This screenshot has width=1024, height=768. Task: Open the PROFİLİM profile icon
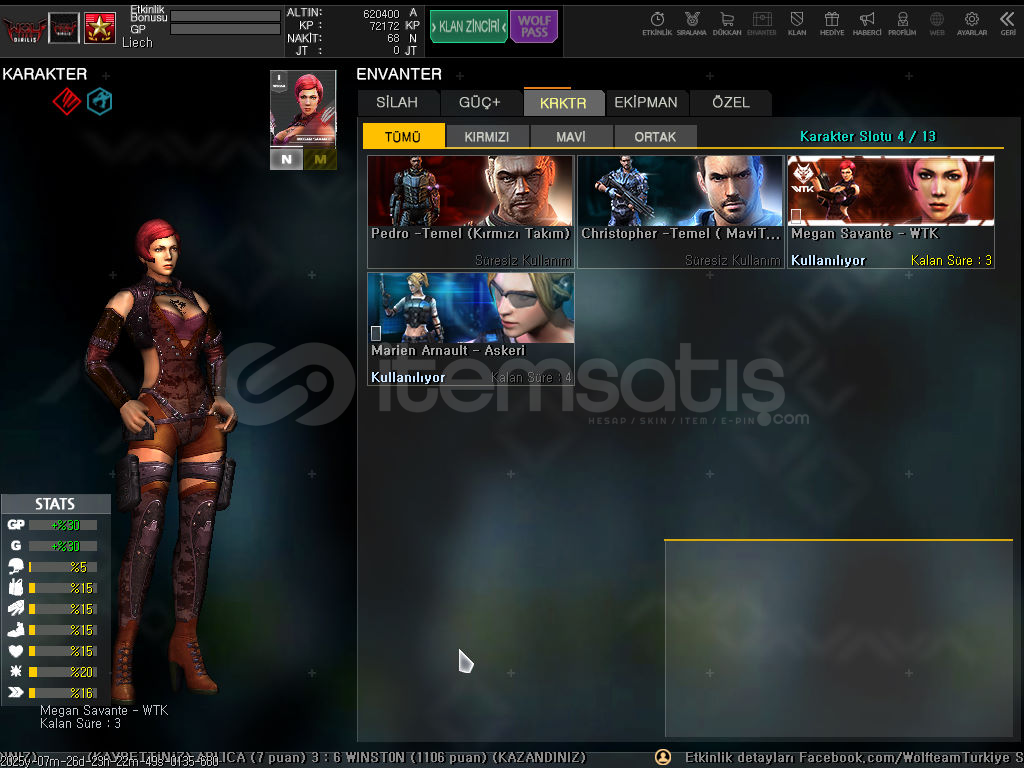pos(902,24)
